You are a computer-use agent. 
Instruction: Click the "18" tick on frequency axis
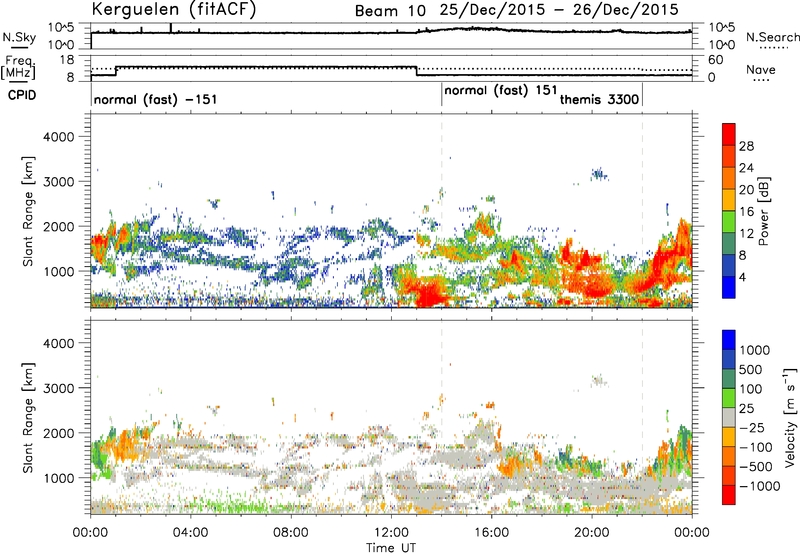click(x=67, y=60)
